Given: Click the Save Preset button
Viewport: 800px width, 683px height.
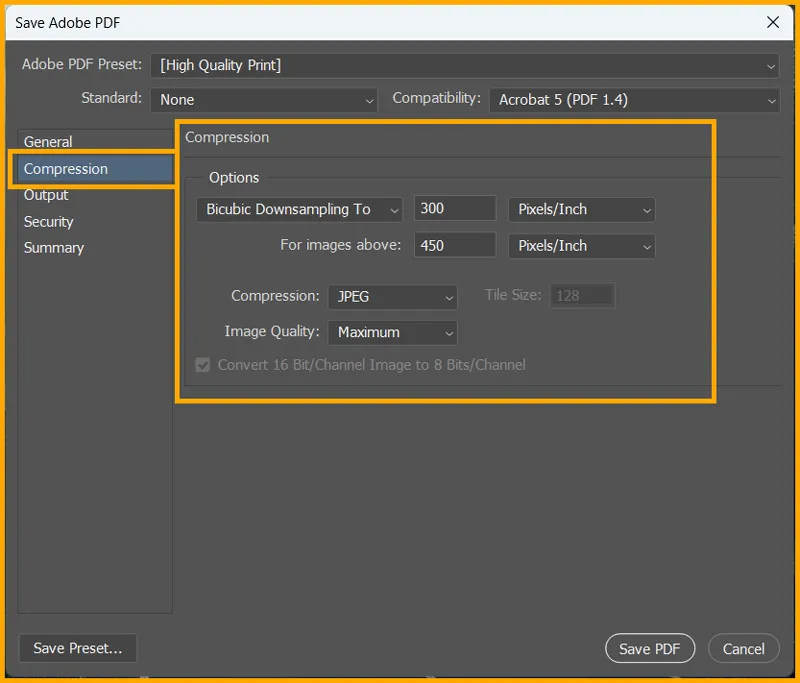Looking at the screenshot, I should [x=77, y=648].
